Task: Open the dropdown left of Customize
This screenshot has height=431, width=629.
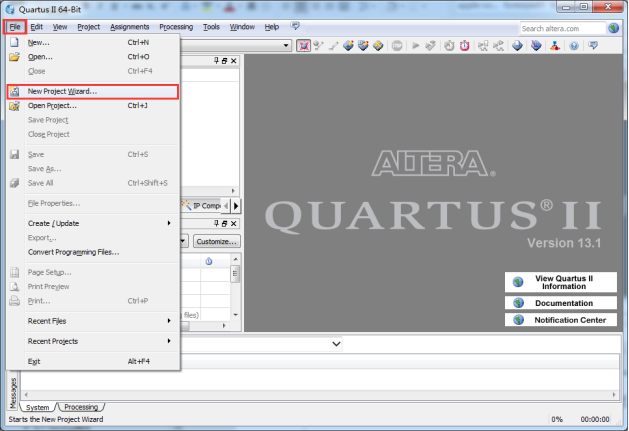Action: click(x=183, y=241)
